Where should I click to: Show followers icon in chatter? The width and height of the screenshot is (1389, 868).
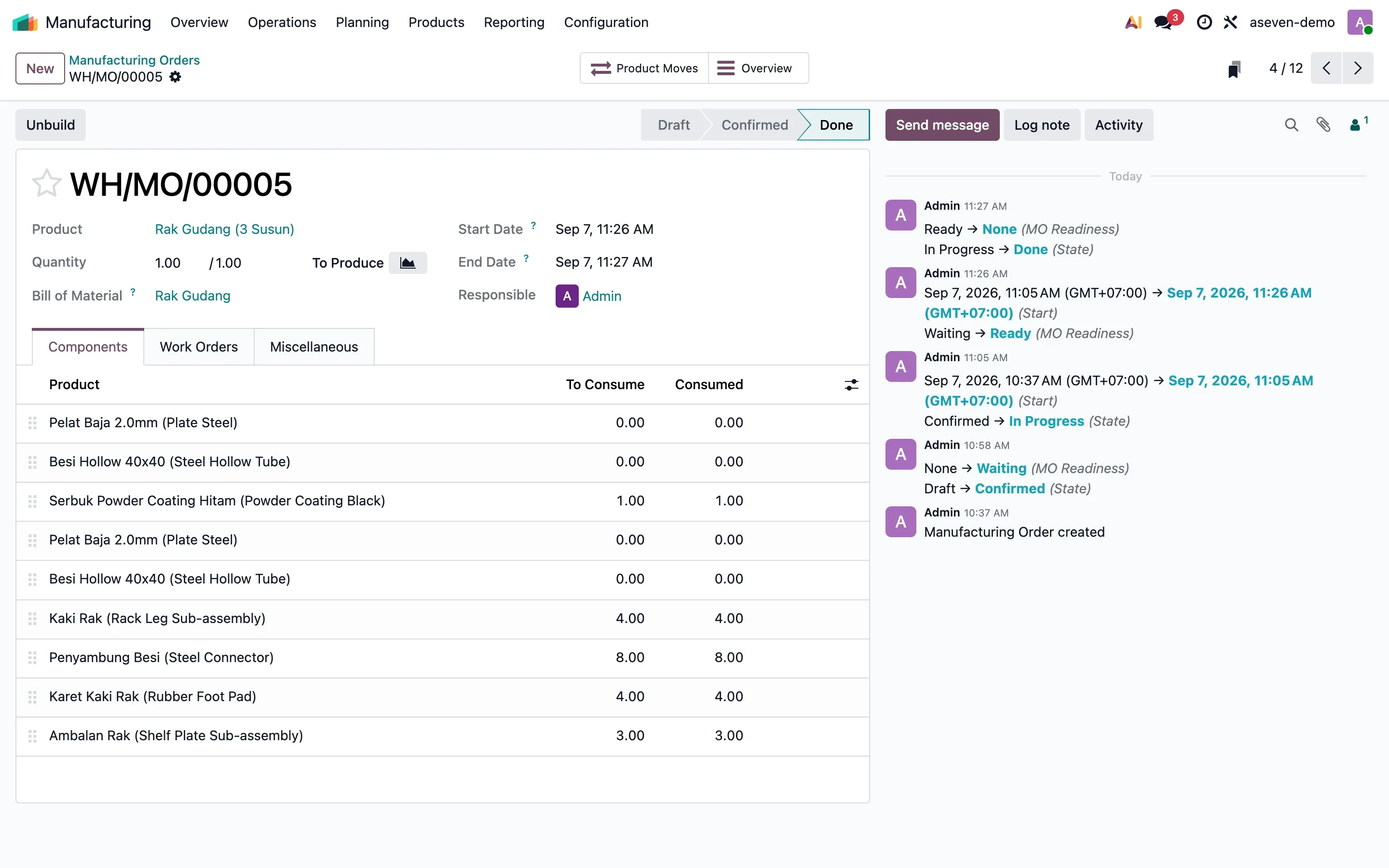(1358, 124)
